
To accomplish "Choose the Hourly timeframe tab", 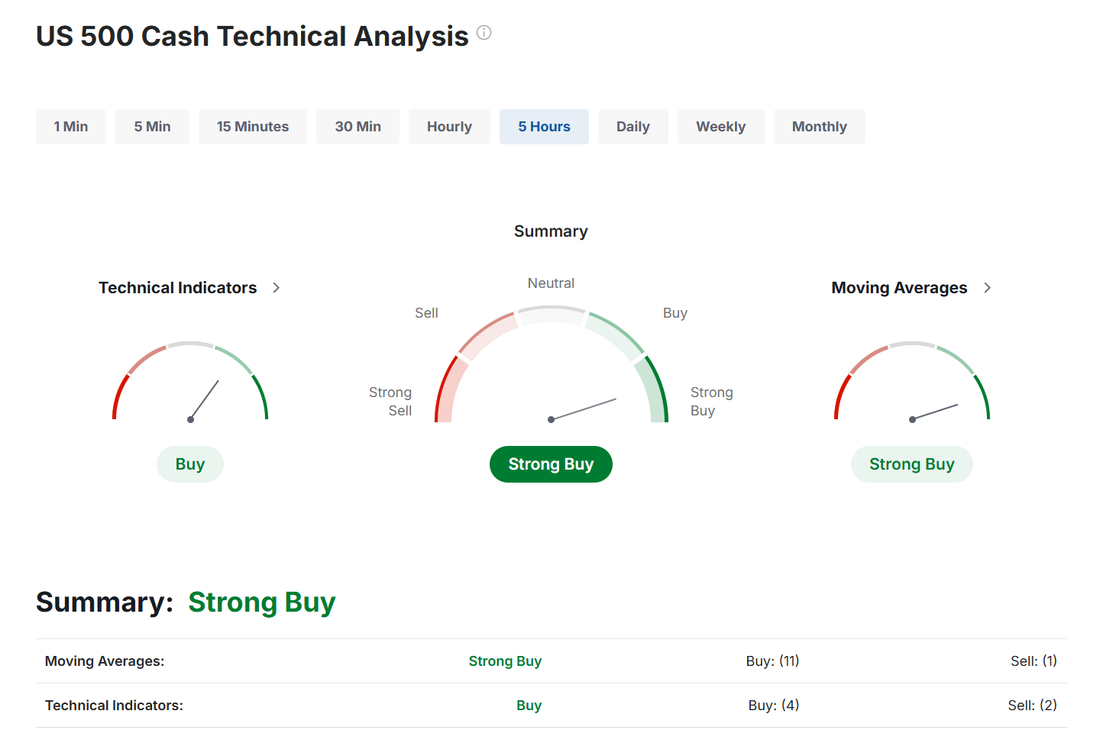I will tap(449, 126).
